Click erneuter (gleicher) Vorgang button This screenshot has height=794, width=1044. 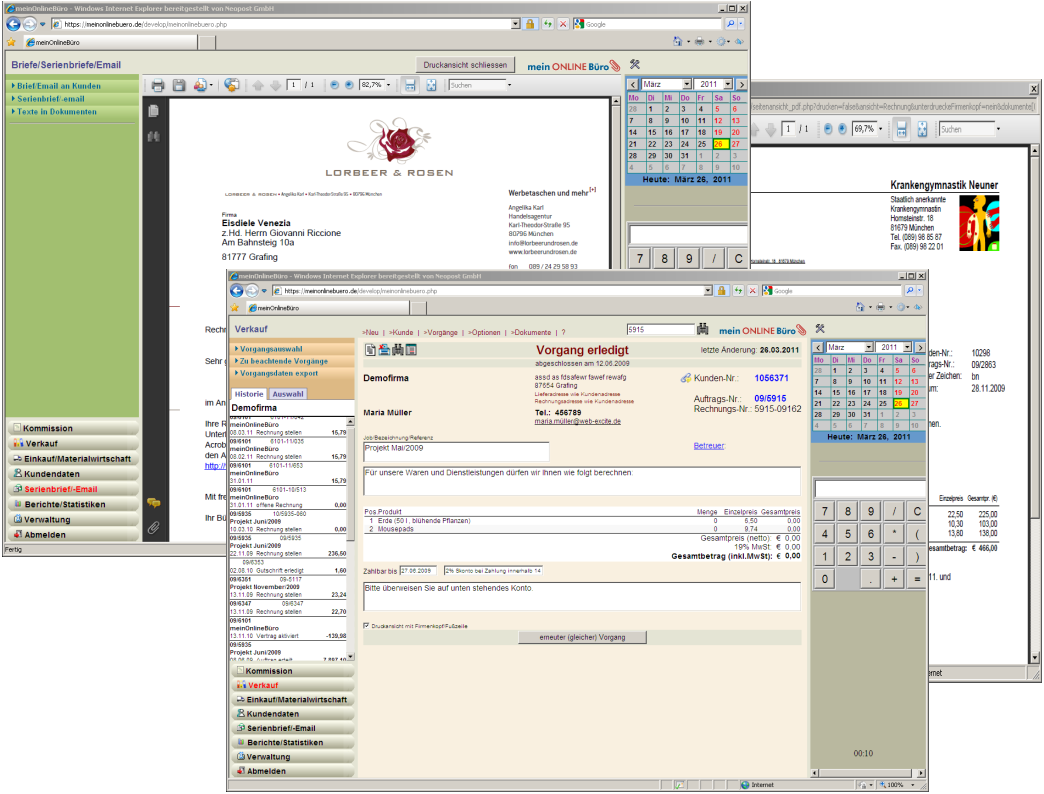tap(582, 637)
